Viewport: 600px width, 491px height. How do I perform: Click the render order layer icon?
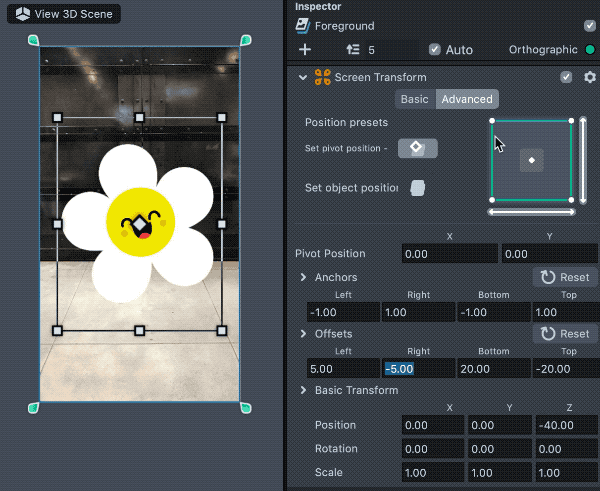(352, 49)
